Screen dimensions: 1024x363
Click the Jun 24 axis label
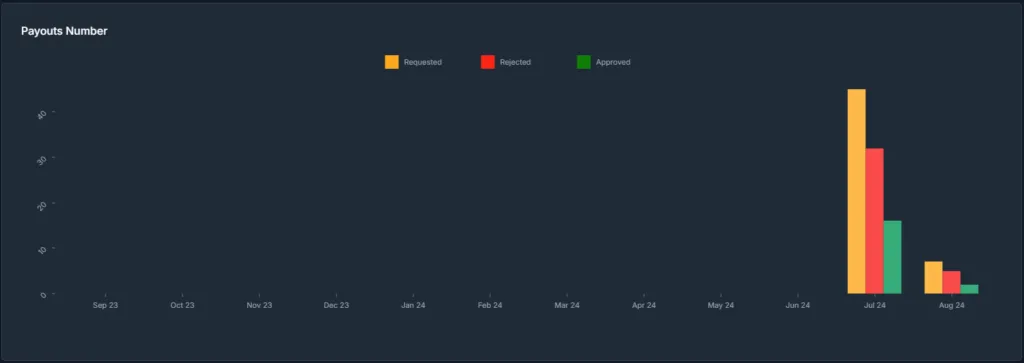click(x=797, y=306)
